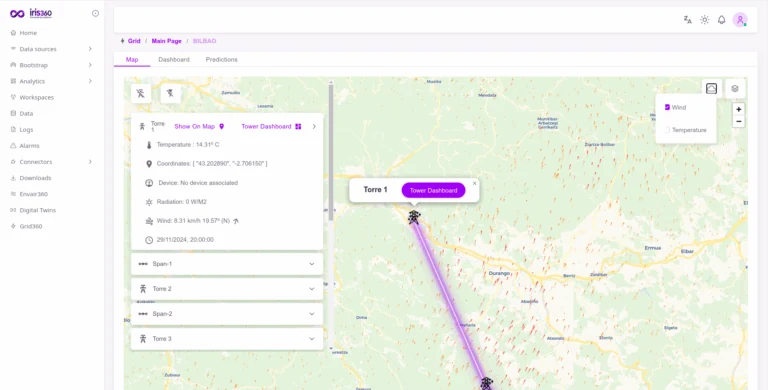The width and height of the screenshot is (768, 390).
Task: Click the Device: No device associated text
Action: point(198,183)
